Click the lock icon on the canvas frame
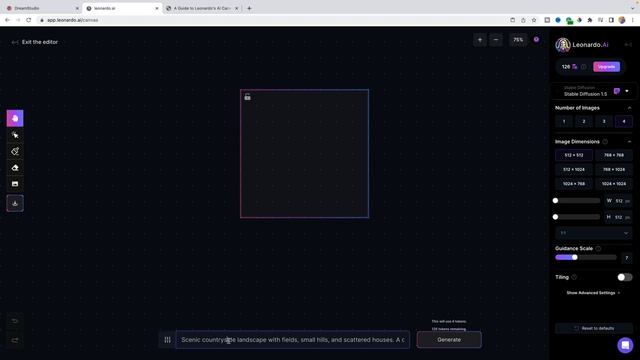Viewport: 640px width, 360px height. pos(247,97)
